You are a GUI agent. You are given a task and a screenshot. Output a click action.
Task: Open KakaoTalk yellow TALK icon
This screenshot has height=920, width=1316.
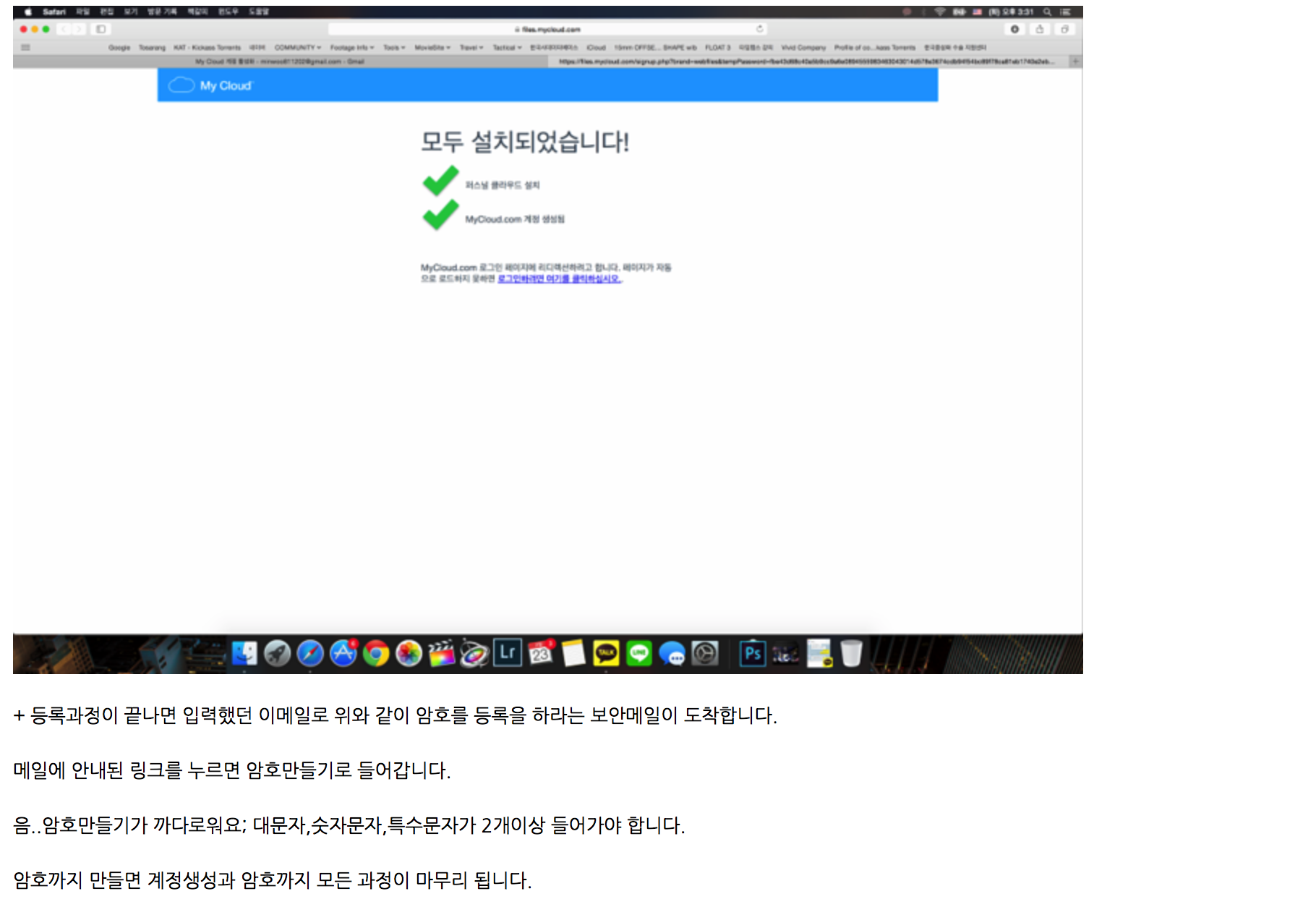(607, 654)
